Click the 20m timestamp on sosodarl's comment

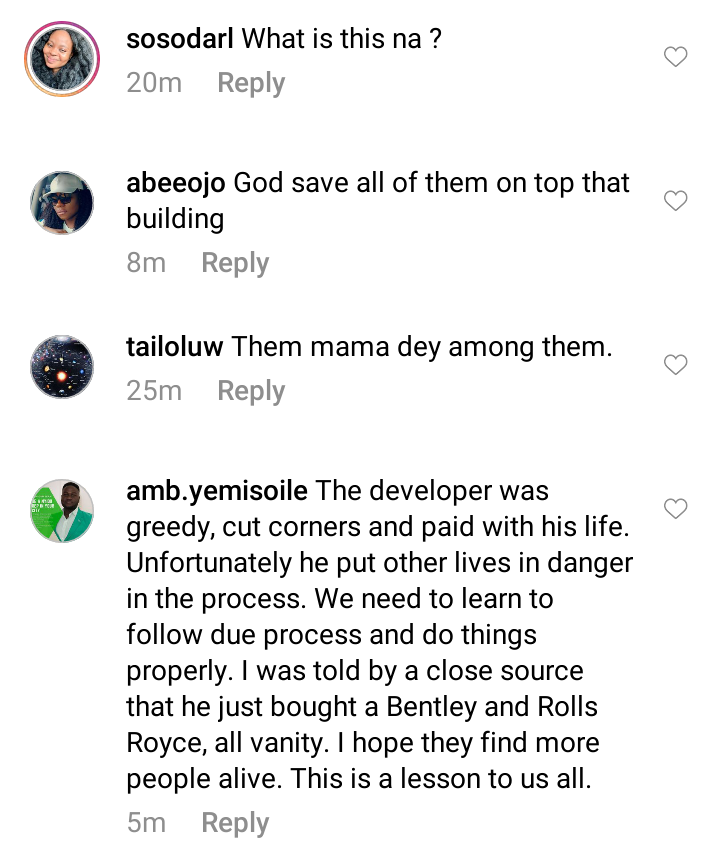pyautogui.click(x=154, y=83)
